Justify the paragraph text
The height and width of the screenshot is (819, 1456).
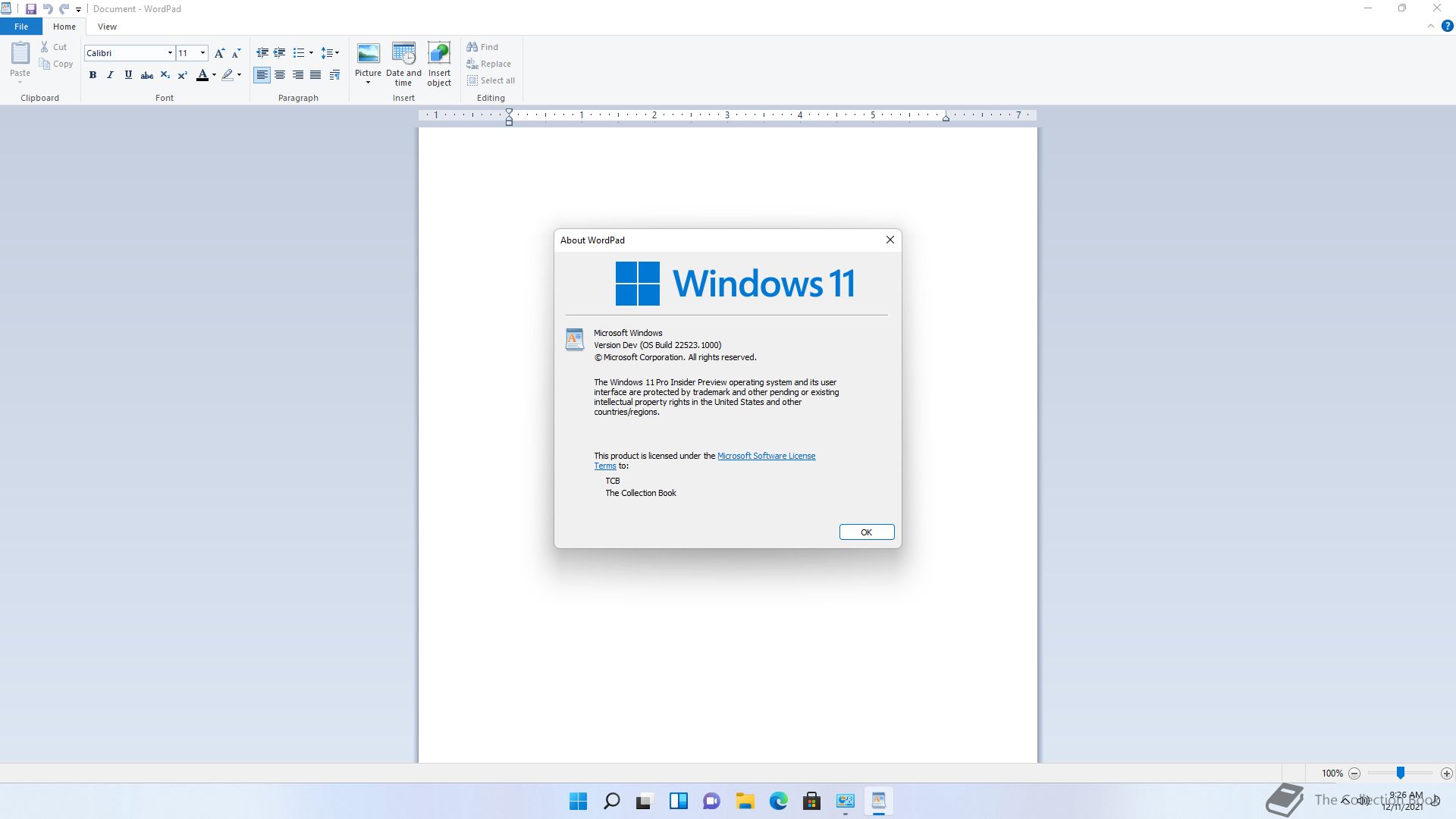point(315,75)
